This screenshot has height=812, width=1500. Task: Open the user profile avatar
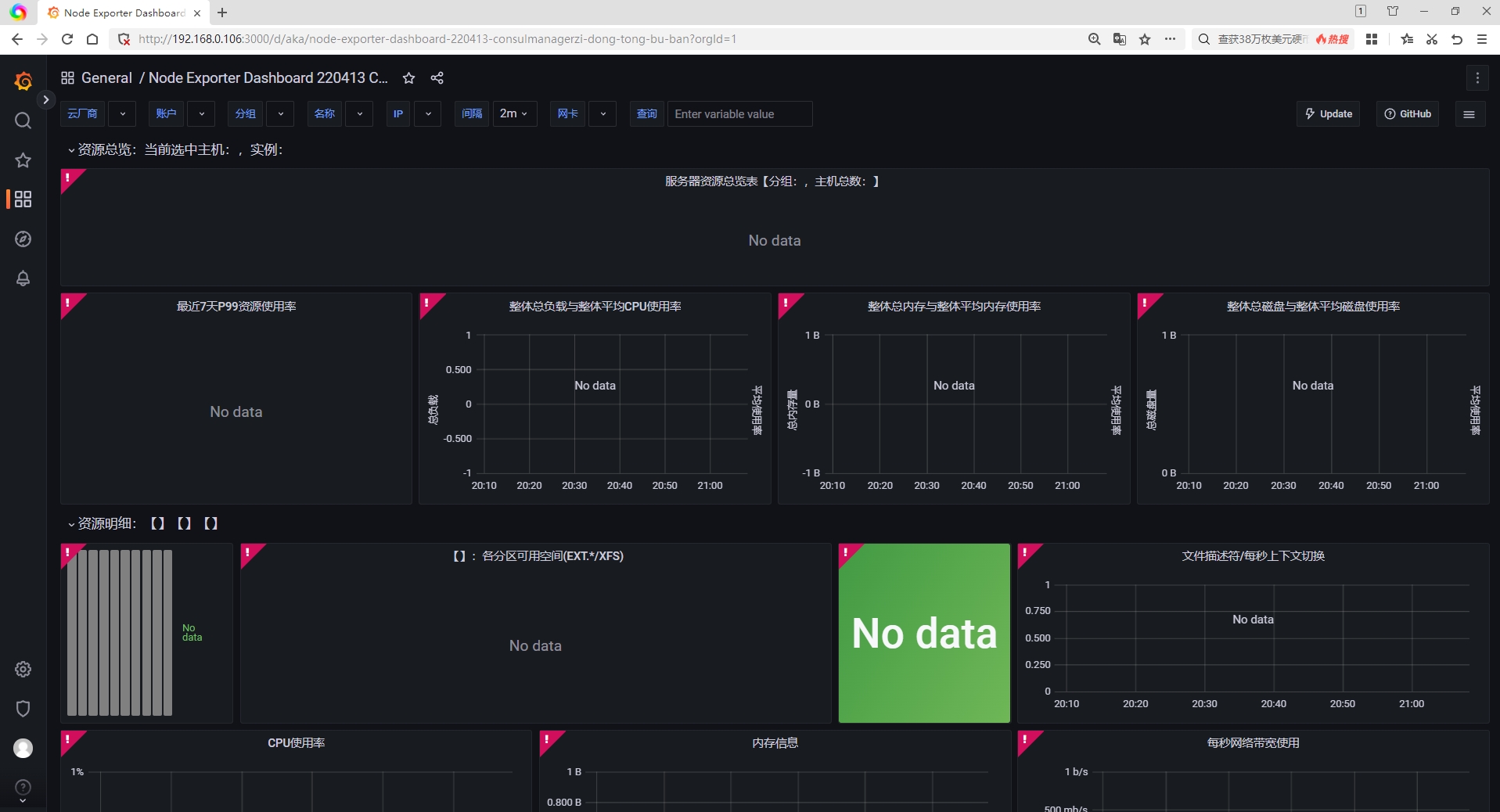point(23,748)
